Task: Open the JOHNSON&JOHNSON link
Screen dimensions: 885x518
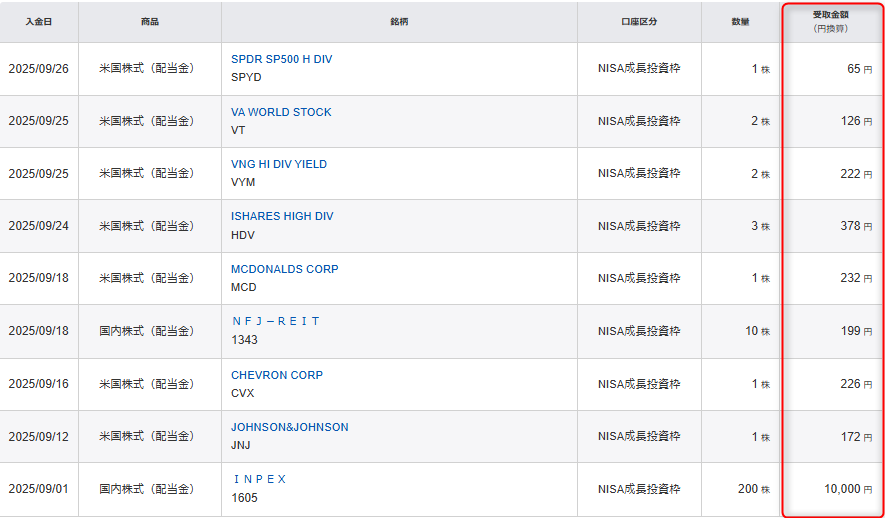Action: click(x=290, y=427)
